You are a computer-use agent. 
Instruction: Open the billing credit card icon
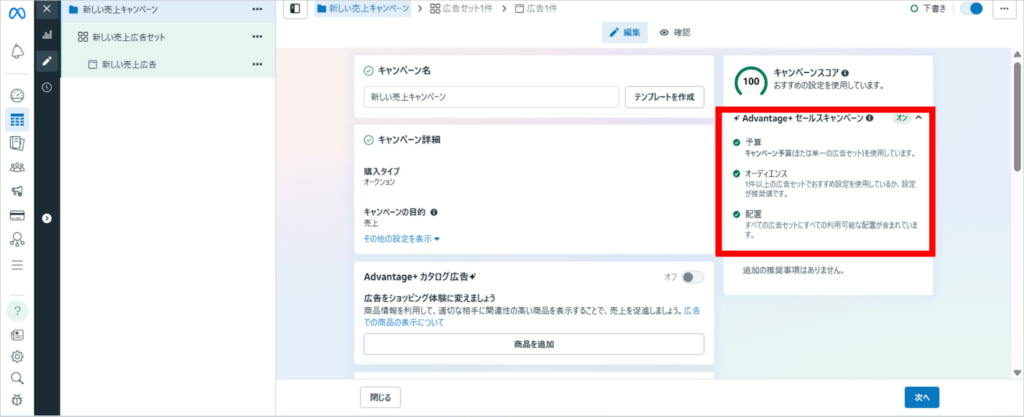coord(18,215)
